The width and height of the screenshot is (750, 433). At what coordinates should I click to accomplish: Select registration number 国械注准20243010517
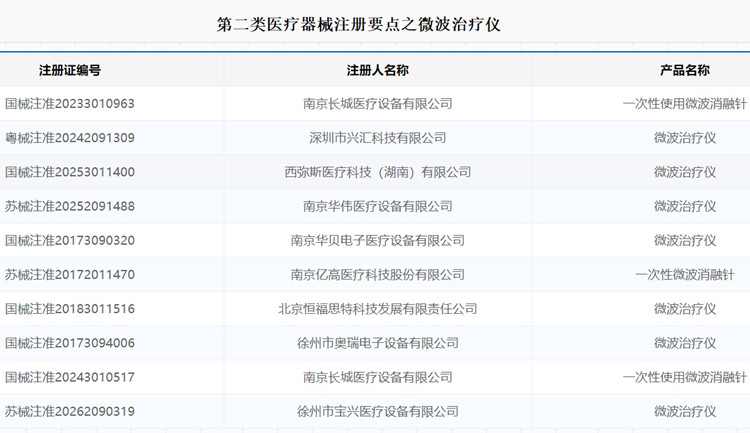[x=70, y=377]
